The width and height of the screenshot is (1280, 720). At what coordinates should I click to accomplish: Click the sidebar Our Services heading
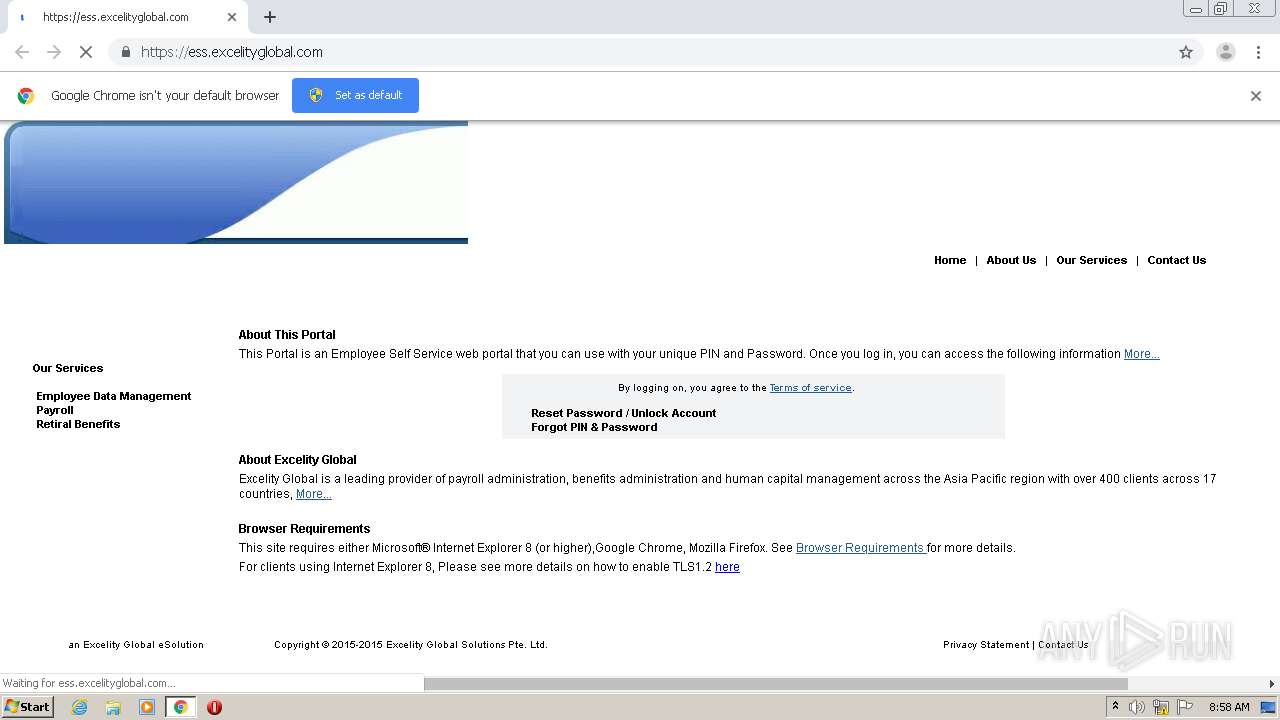(x=67, y=368)
